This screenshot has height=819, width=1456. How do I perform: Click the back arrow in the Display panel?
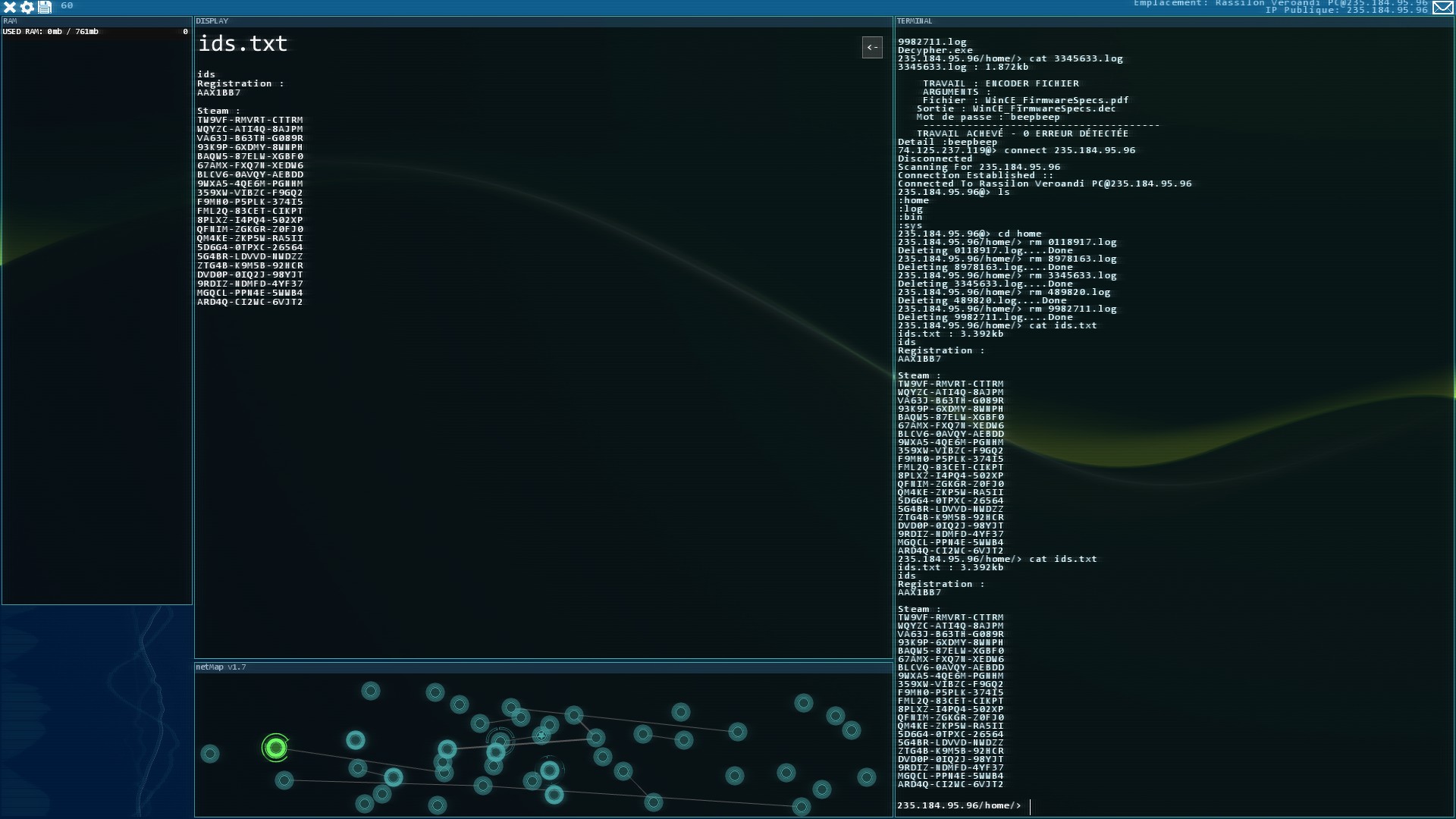872,47
